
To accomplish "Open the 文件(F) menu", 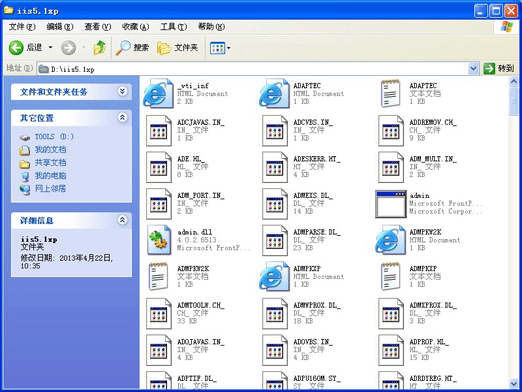I will (22, 27).
